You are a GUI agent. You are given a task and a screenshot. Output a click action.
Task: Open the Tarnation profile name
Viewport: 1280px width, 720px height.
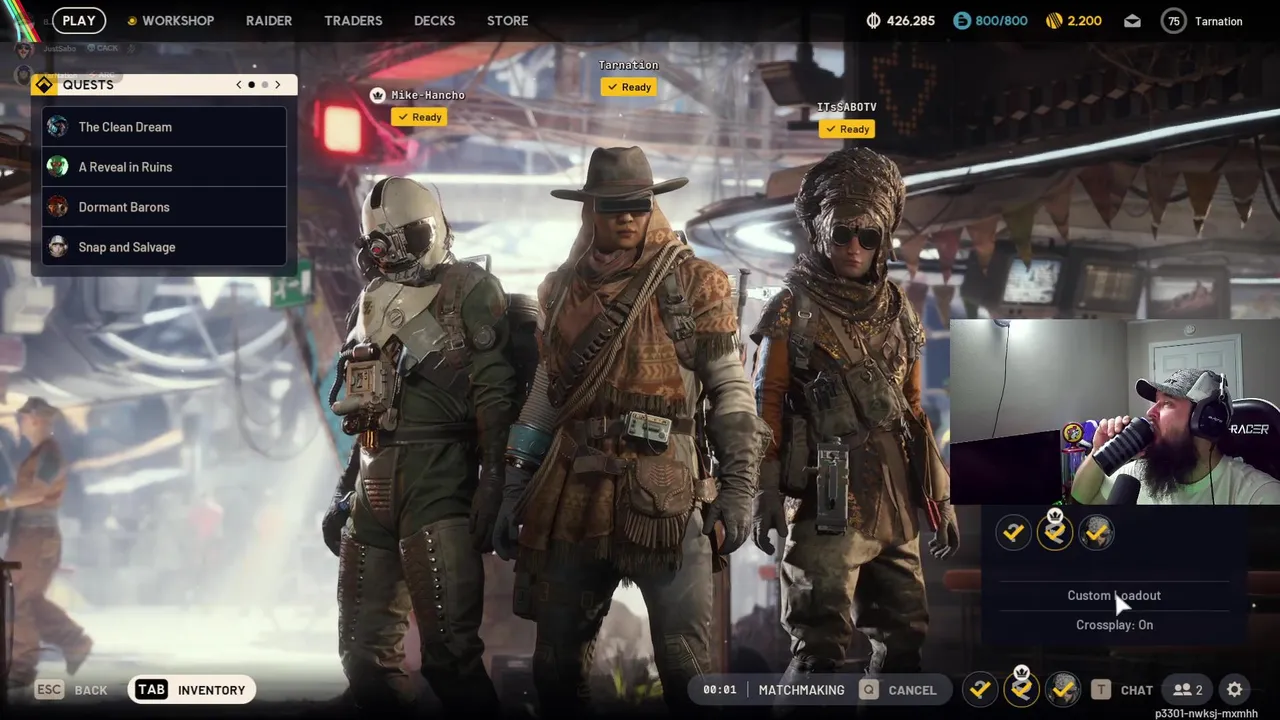[1219, 21]
